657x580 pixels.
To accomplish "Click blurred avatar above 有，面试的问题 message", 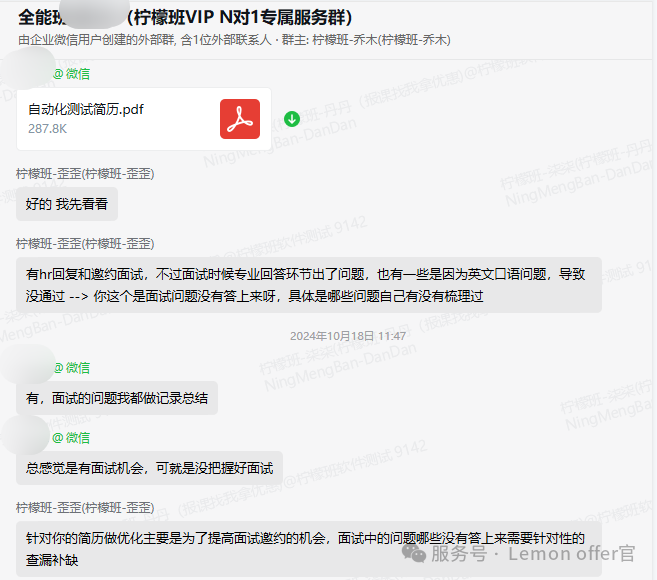I will (x=27, y=368).
